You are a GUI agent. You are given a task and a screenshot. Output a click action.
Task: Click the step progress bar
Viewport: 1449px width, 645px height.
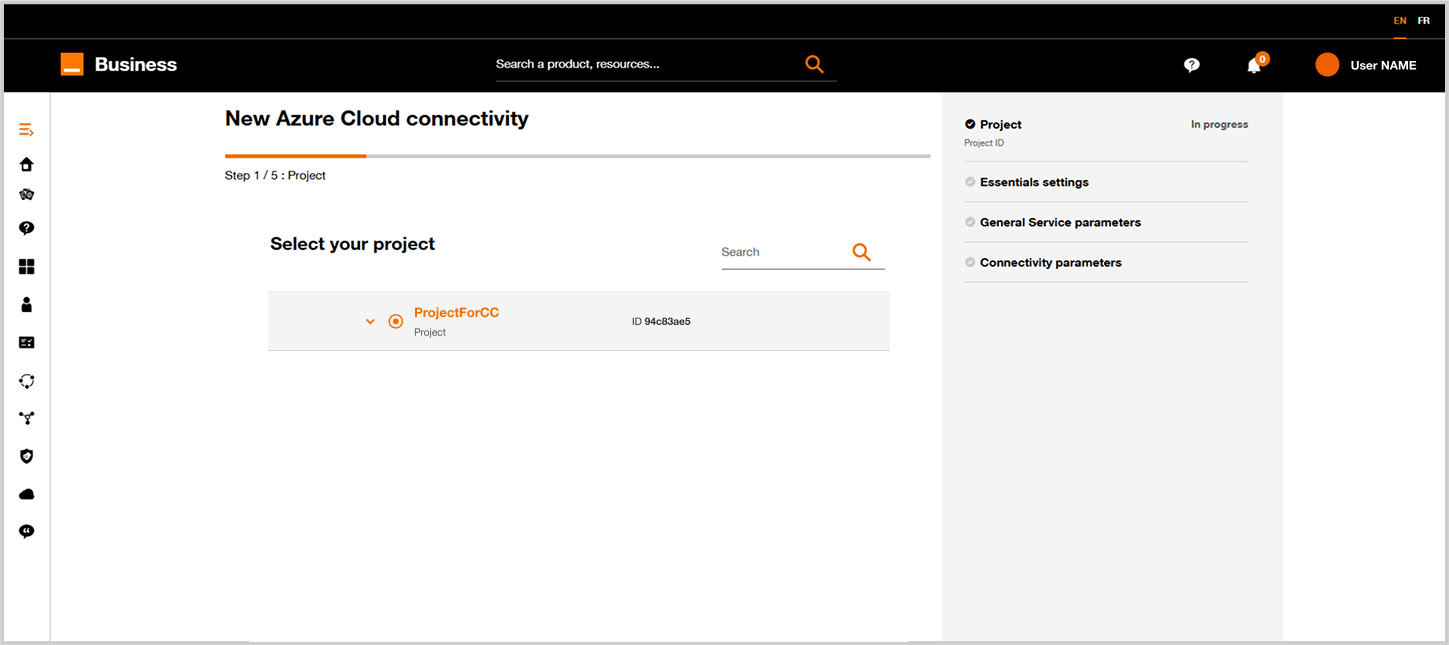pyautogui.click(x=578, y=156)
